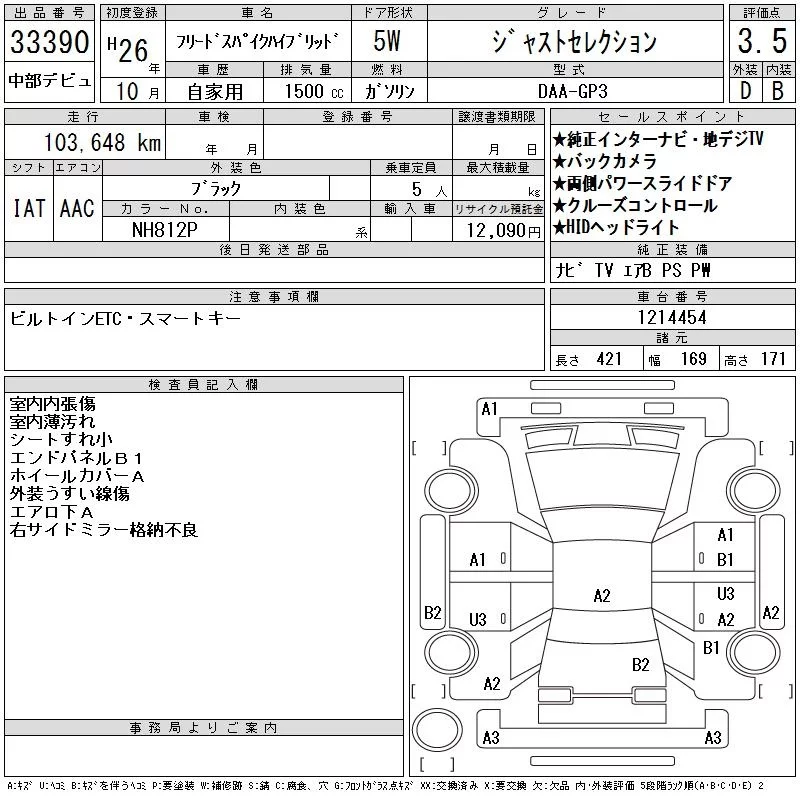This screenshot has width=800, height=800.
Task: Select ★純正インターナビ・地デジTV sales point
Action: click(658, 139)
